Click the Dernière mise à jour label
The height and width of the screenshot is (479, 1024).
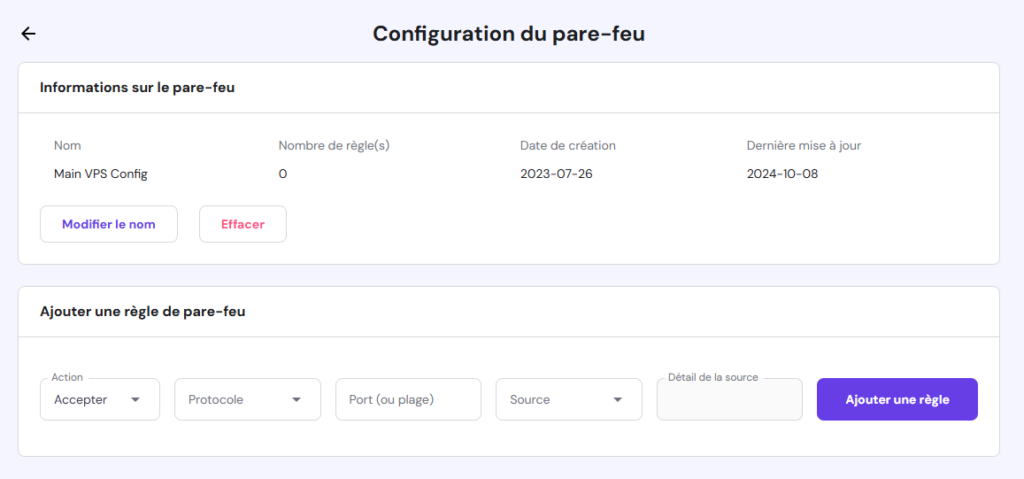point(804,145)
